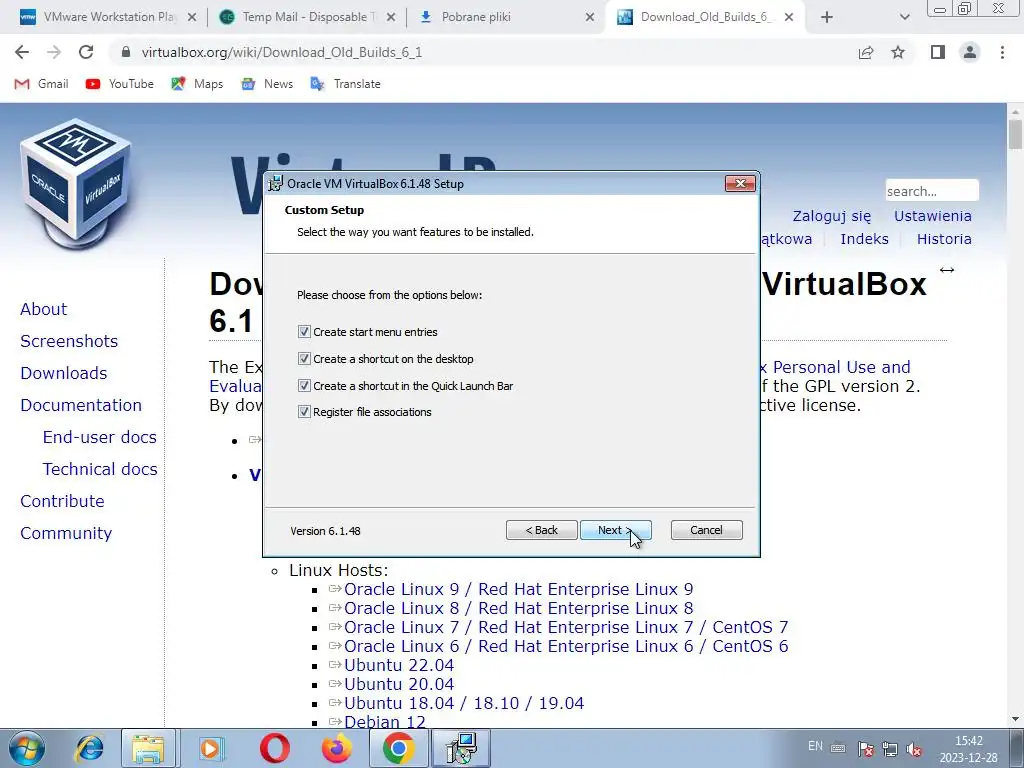This screenshot has width=1024, height=768.
Task: Uncheck Register file associations option
Action: click(x=304, y=411)
